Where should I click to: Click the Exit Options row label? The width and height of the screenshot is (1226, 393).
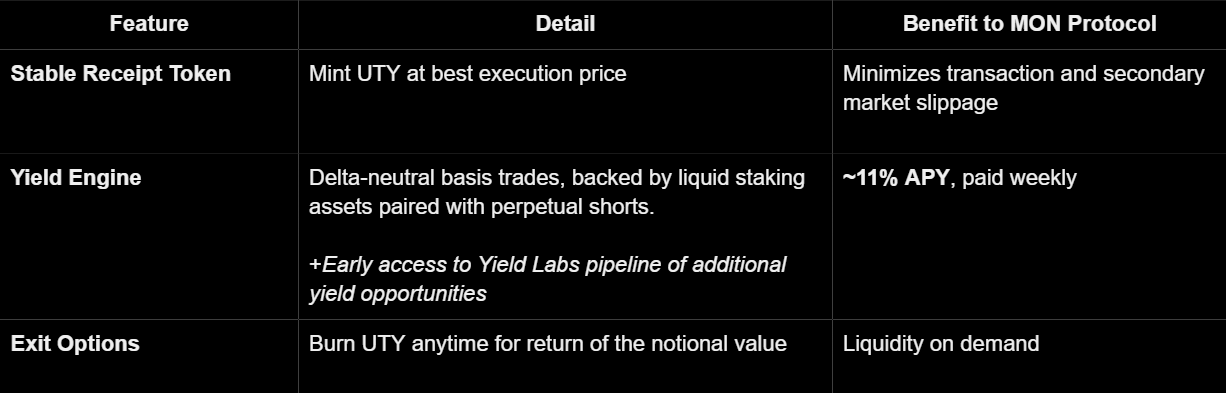point(75,344)
